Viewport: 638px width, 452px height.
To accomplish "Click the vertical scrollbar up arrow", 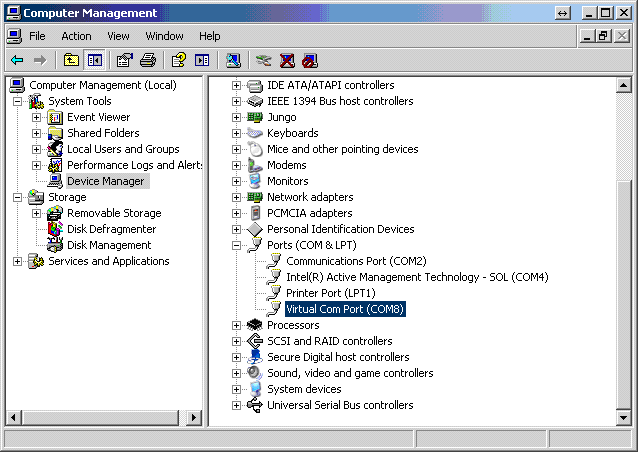I will pyautogui.click(x=624, y=85).
